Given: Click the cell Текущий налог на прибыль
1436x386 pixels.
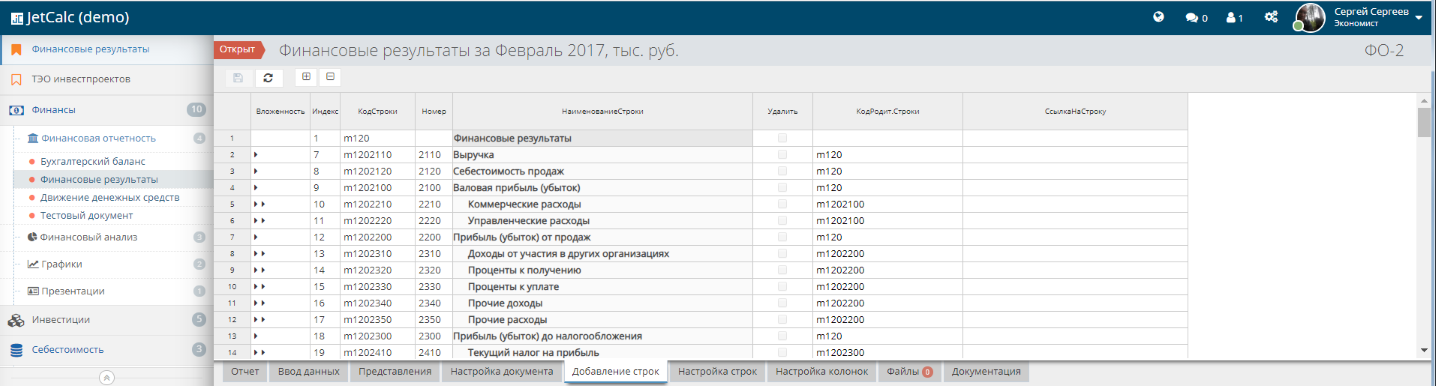Looking at the screenshot, I should (602, 352).
